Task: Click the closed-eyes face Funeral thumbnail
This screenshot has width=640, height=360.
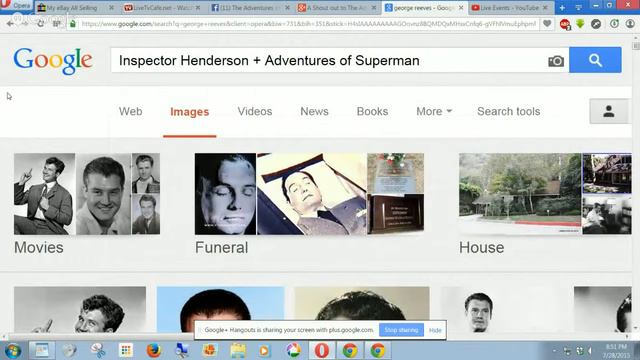Action: click(225, 194)
